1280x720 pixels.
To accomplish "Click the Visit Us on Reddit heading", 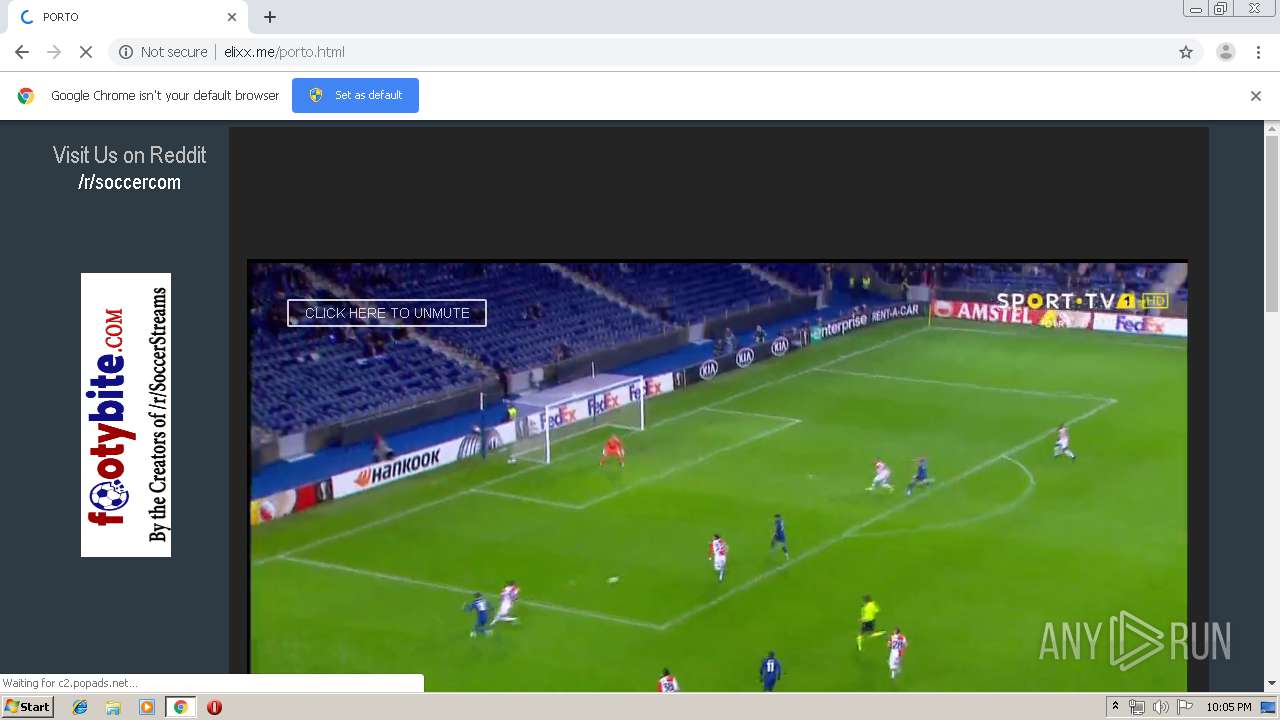I will pyautogui.click(x=129, y=155).
